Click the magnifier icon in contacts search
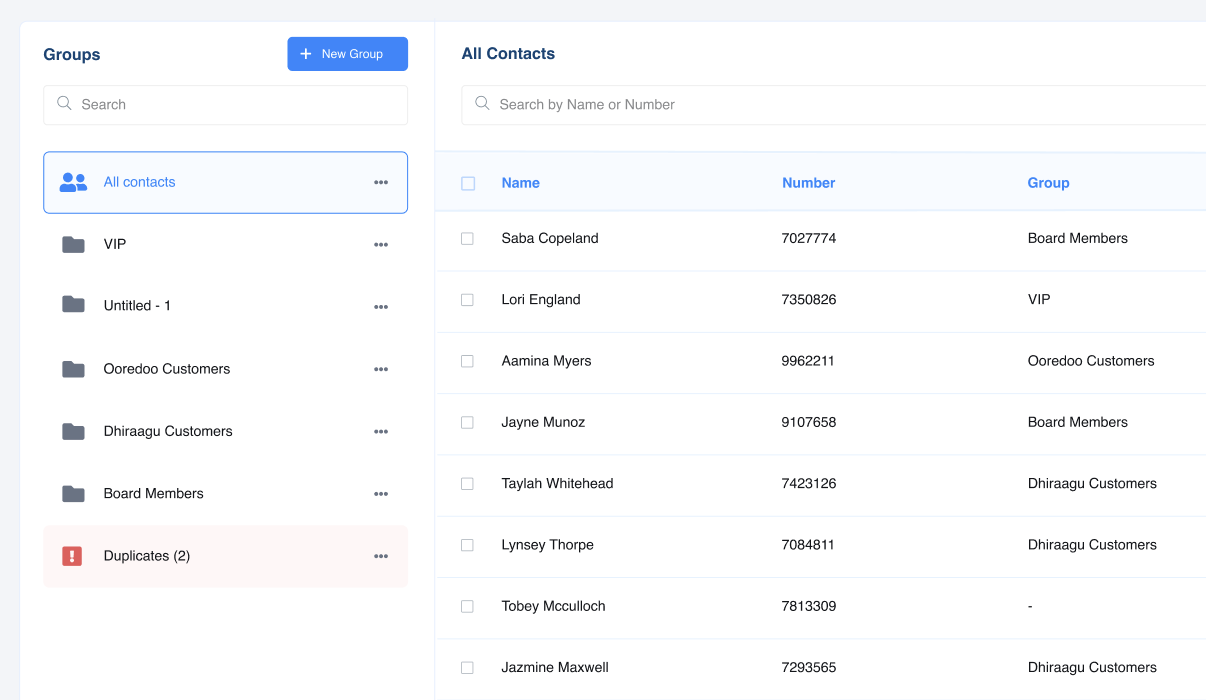1206x700 pixels. tap(482, 104)
